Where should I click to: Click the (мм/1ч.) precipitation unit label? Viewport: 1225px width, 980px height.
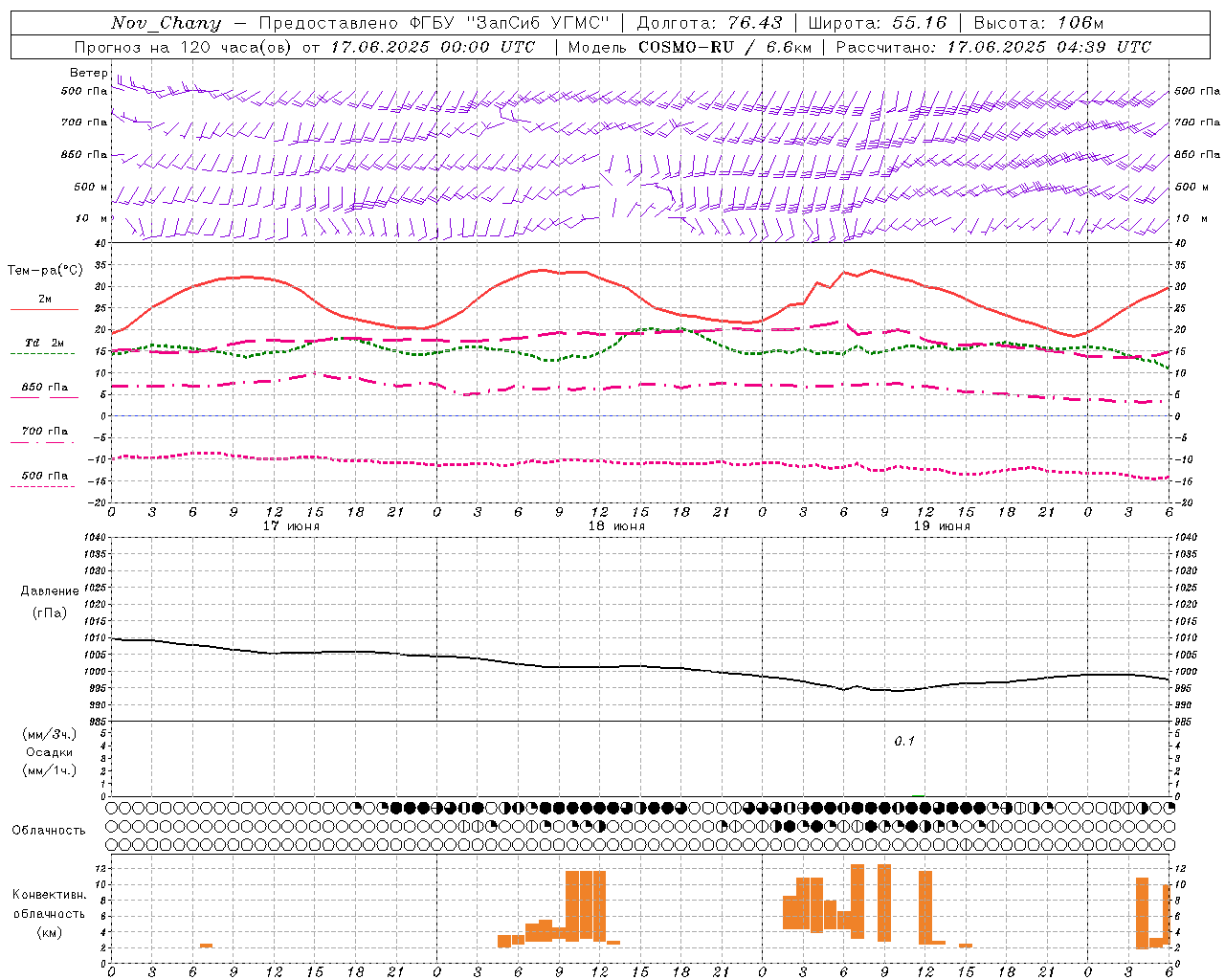49,770
